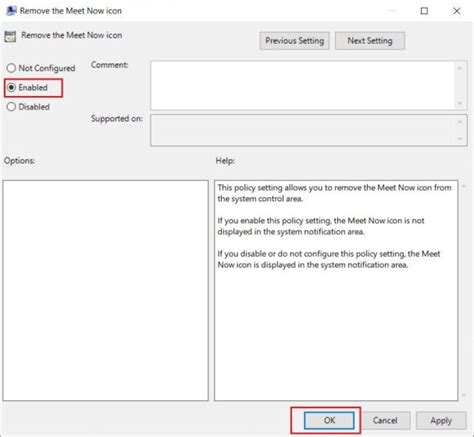474x437 pixels.
Task: Go to Previous Setting
Action: click(295, 41)
